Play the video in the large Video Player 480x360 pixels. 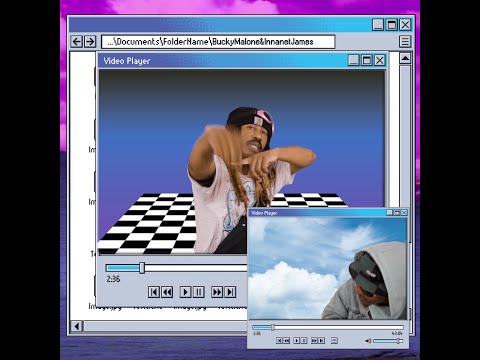[x=185, y=292]
